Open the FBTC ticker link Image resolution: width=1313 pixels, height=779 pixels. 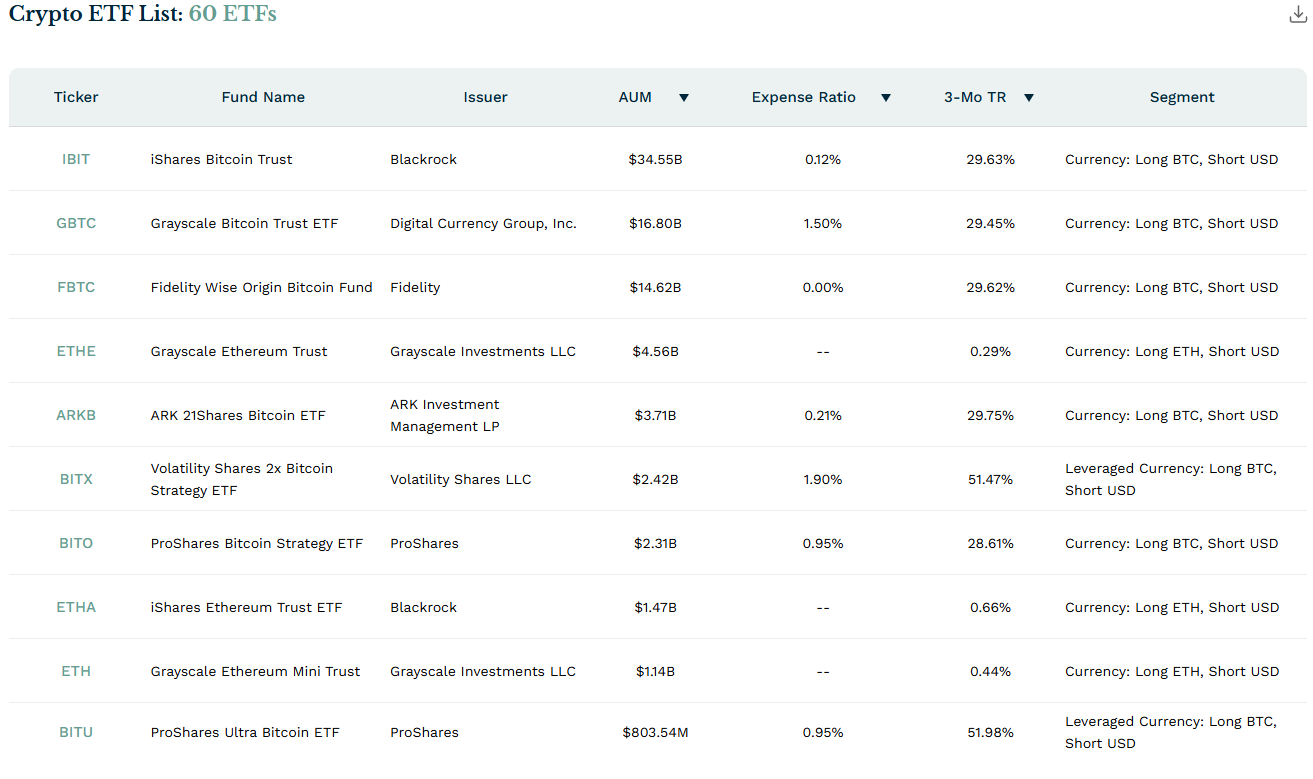(x=76, y=287)
